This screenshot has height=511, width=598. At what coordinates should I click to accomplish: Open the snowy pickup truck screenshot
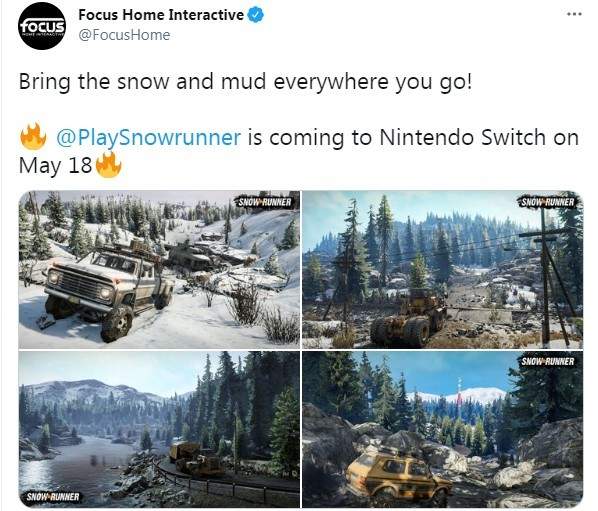(x=159, y=270)
